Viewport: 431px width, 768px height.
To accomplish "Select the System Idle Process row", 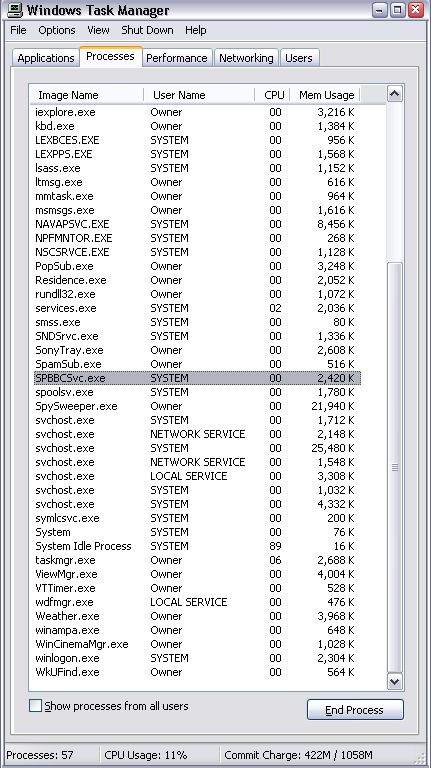I will click(x=197, y=546).
